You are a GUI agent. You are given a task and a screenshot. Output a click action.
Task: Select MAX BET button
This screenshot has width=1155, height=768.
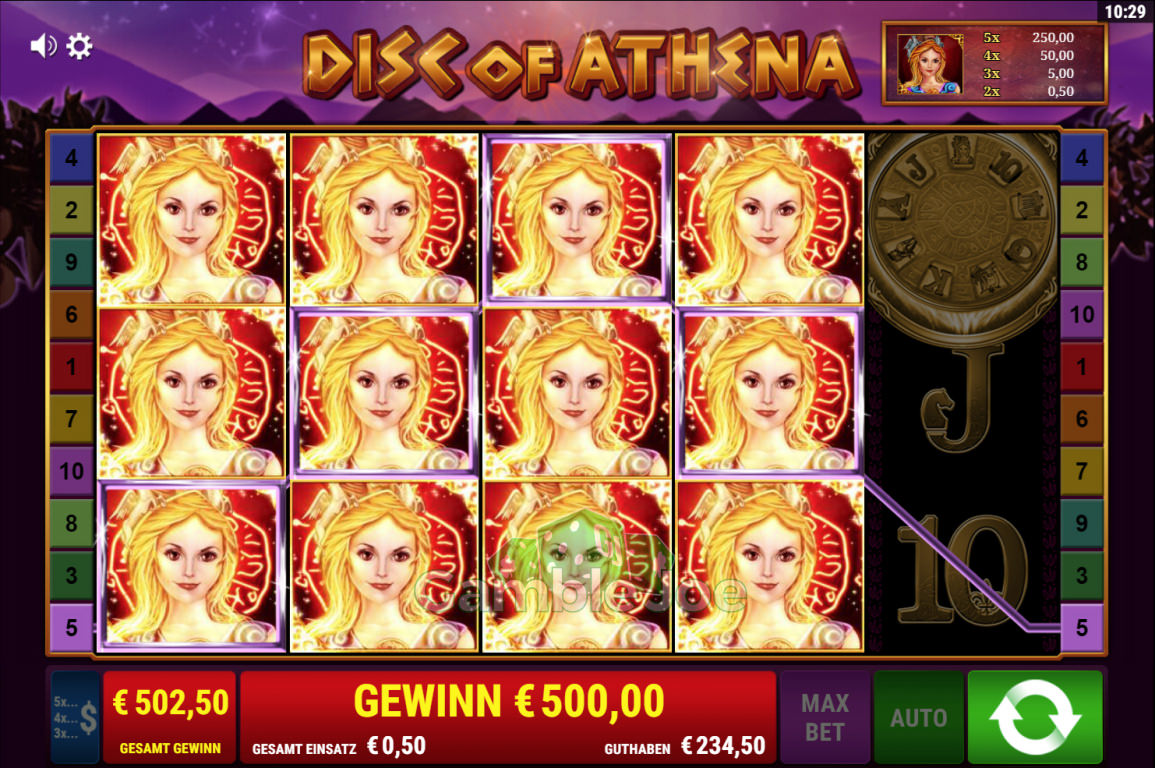point(825,717)
